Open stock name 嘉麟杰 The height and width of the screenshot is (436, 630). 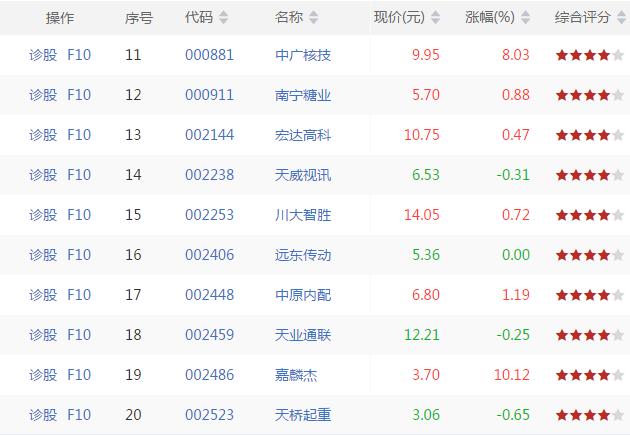pos(296,375)
